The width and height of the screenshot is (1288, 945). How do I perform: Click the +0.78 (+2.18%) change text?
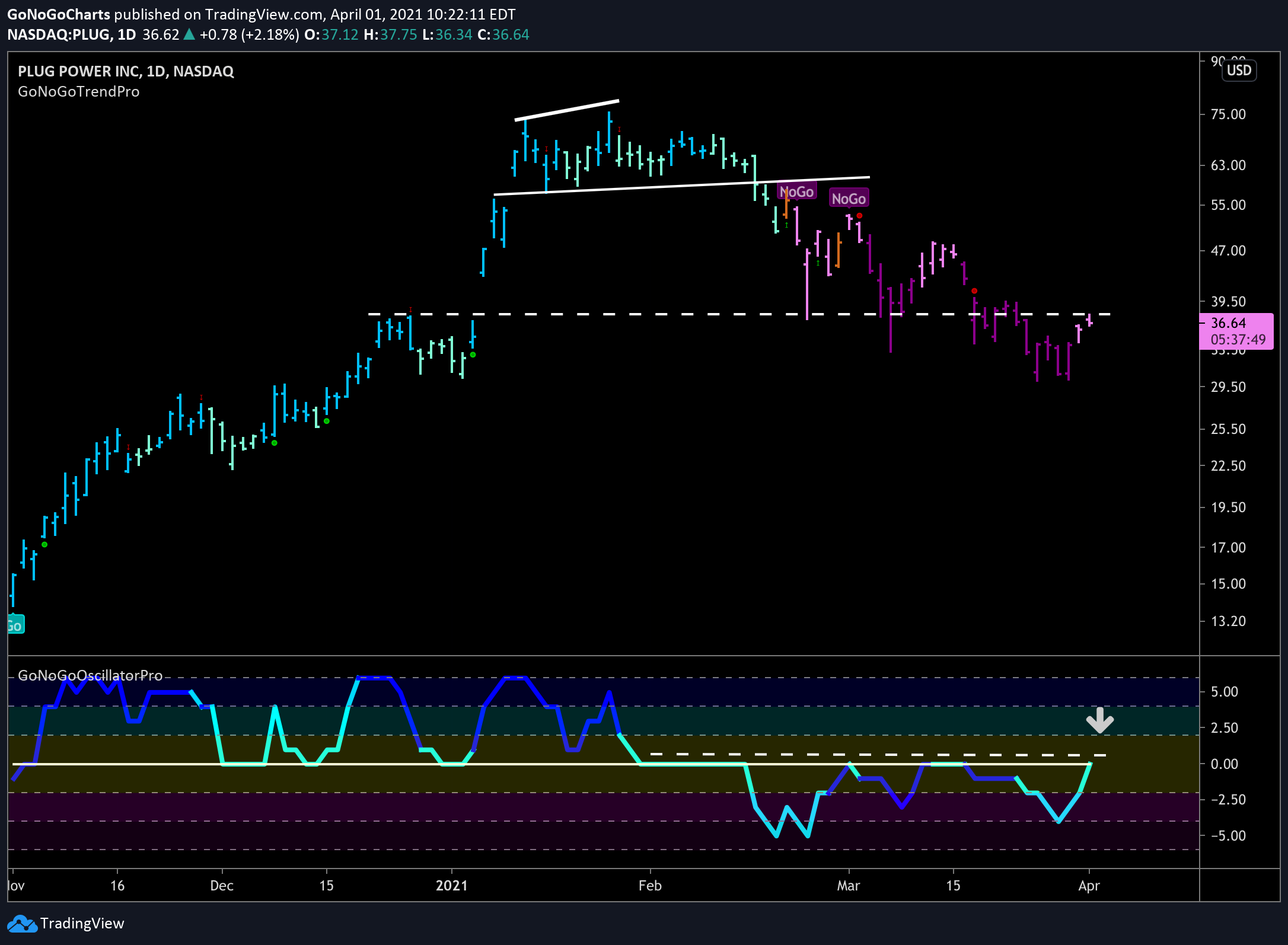[x=249, y=34]
